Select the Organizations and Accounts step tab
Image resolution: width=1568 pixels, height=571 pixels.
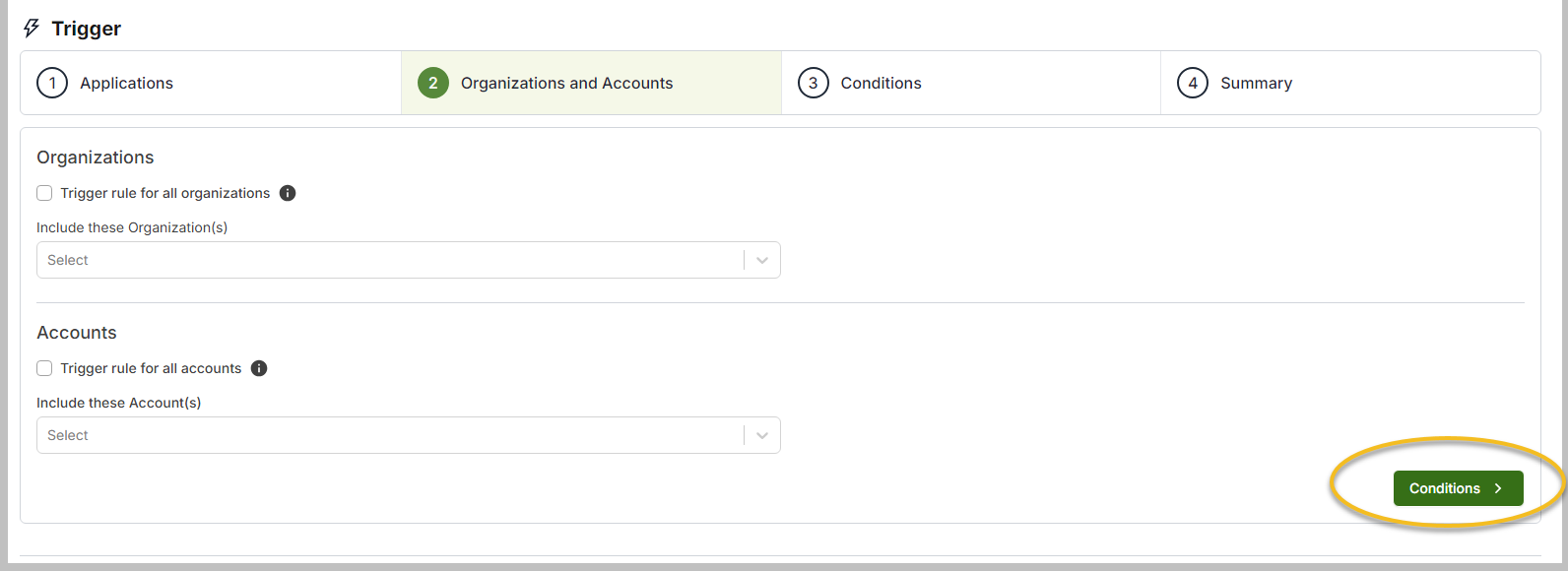point(566,84)
